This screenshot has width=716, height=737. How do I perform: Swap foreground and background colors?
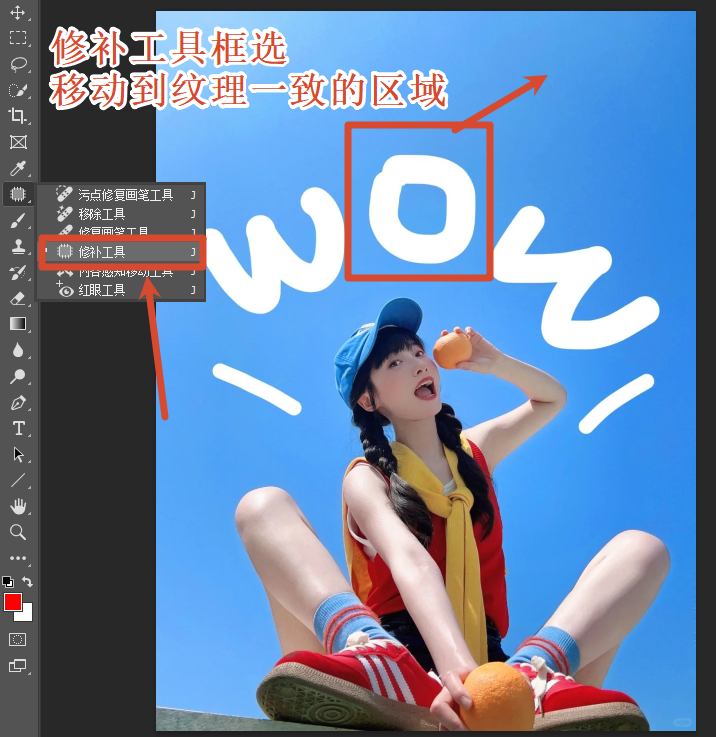(x=27, y=582)
